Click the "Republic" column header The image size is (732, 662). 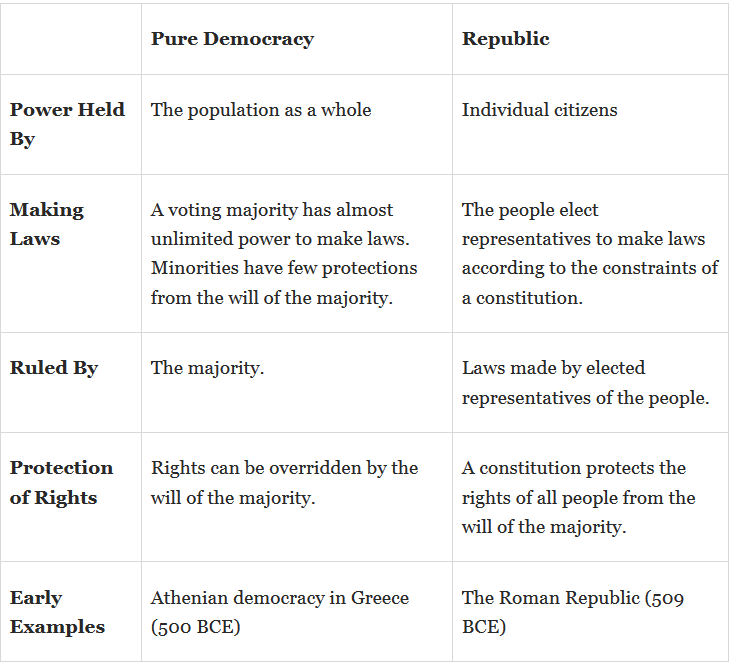[505, 39]
